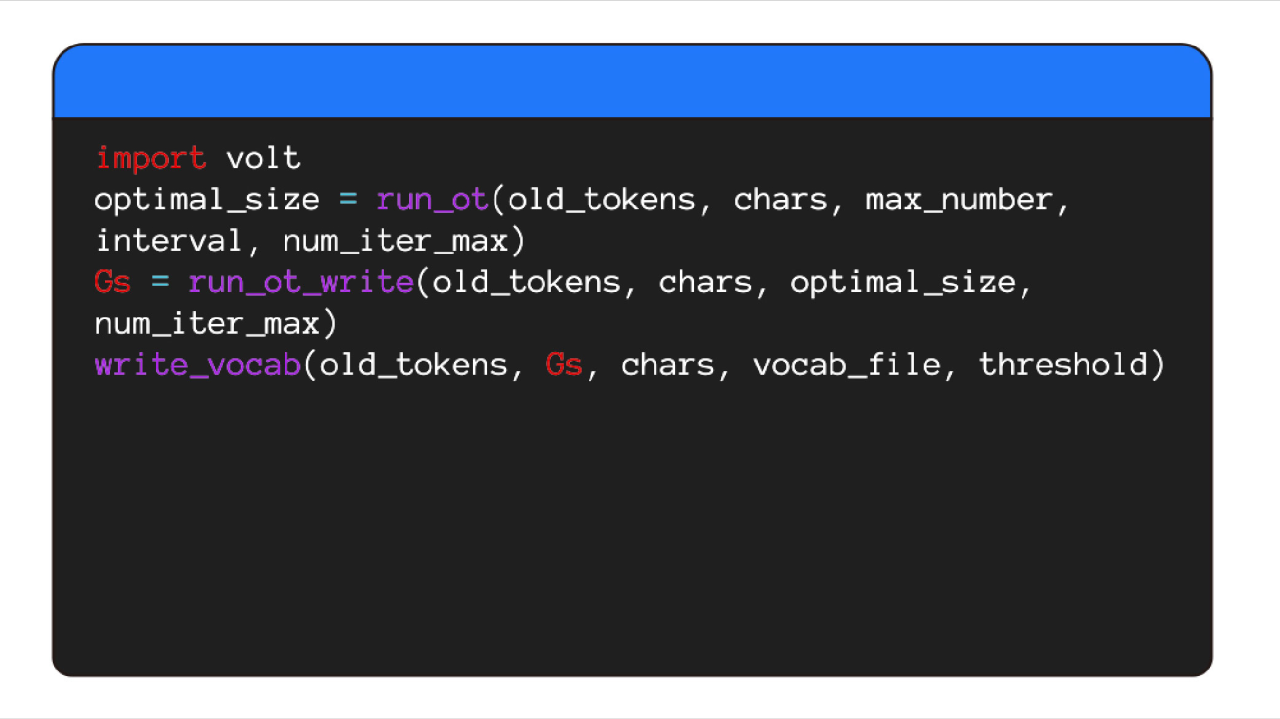Select the "interval" argument
Viewport: 1280px width, 719px height.
click(x=169, y=241)
